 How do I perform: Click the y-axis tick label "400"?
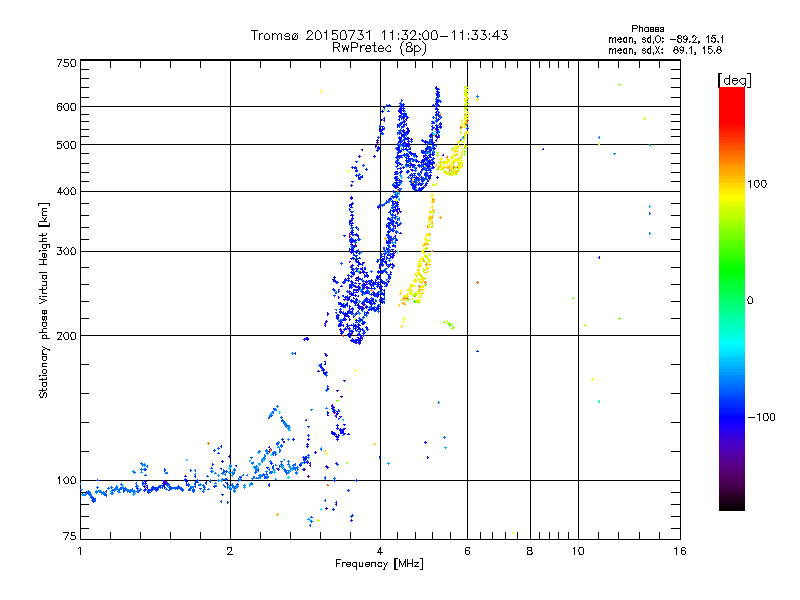click(x=67, y=191)
